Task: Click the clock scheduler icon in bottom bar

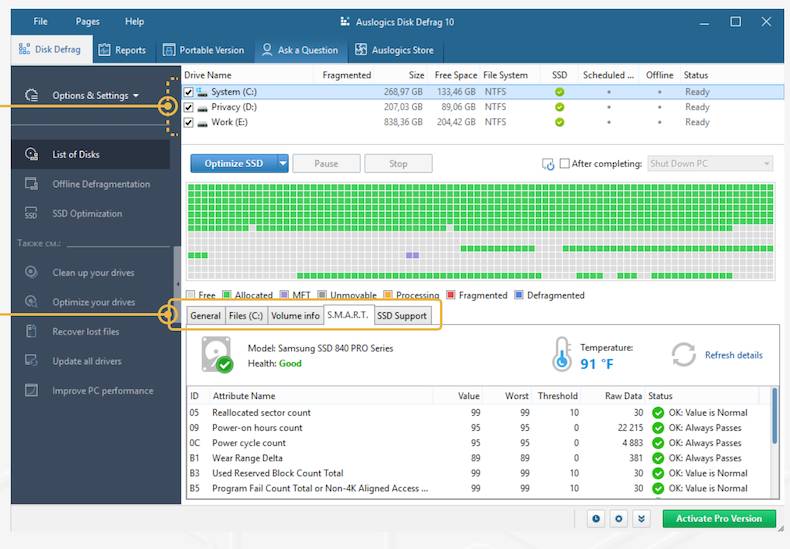Action: click(x=596, y=518)
